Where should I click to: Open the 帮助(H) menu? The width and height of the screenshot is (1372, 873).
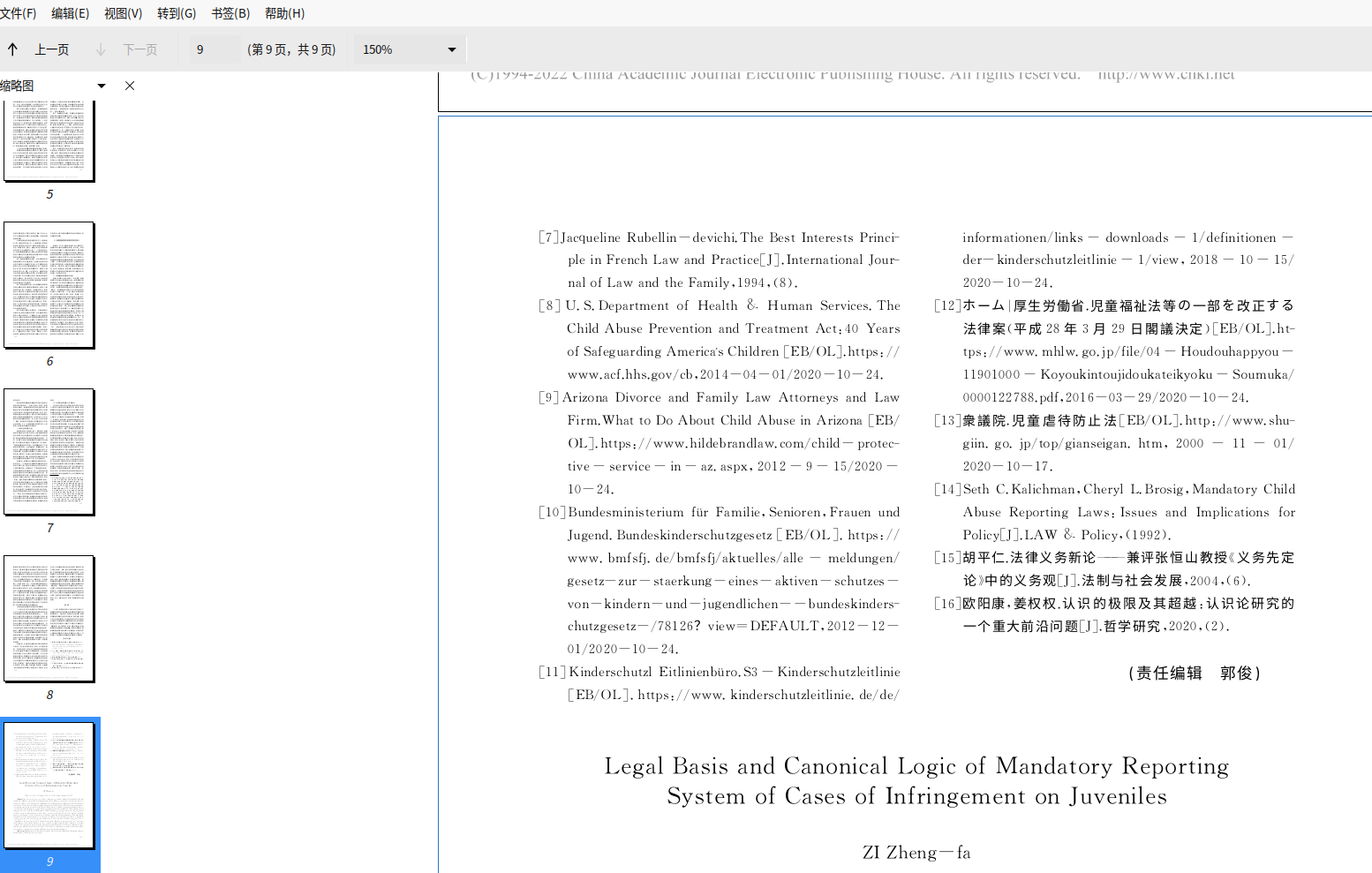[x=285, y=13]
